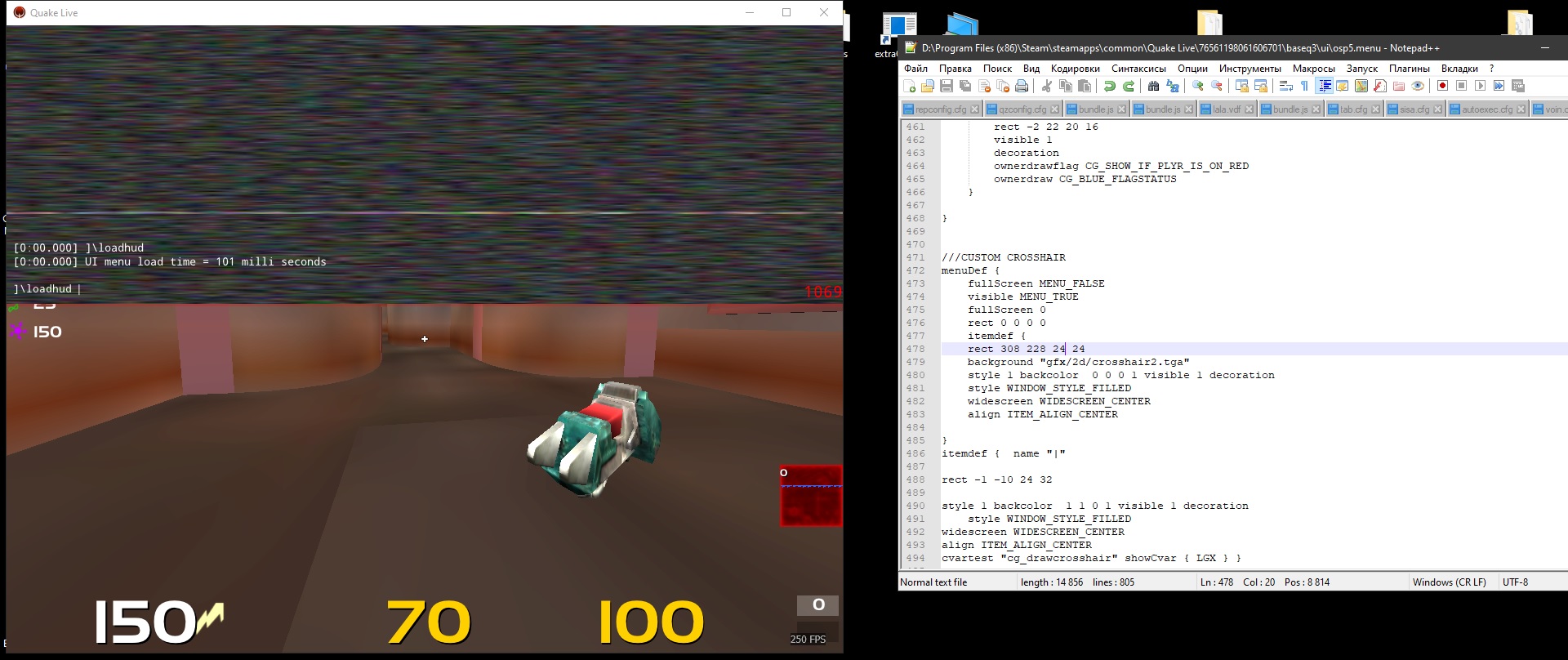
Task: Open Find with the binoculars icon
Action: [x=1154, y=86]
